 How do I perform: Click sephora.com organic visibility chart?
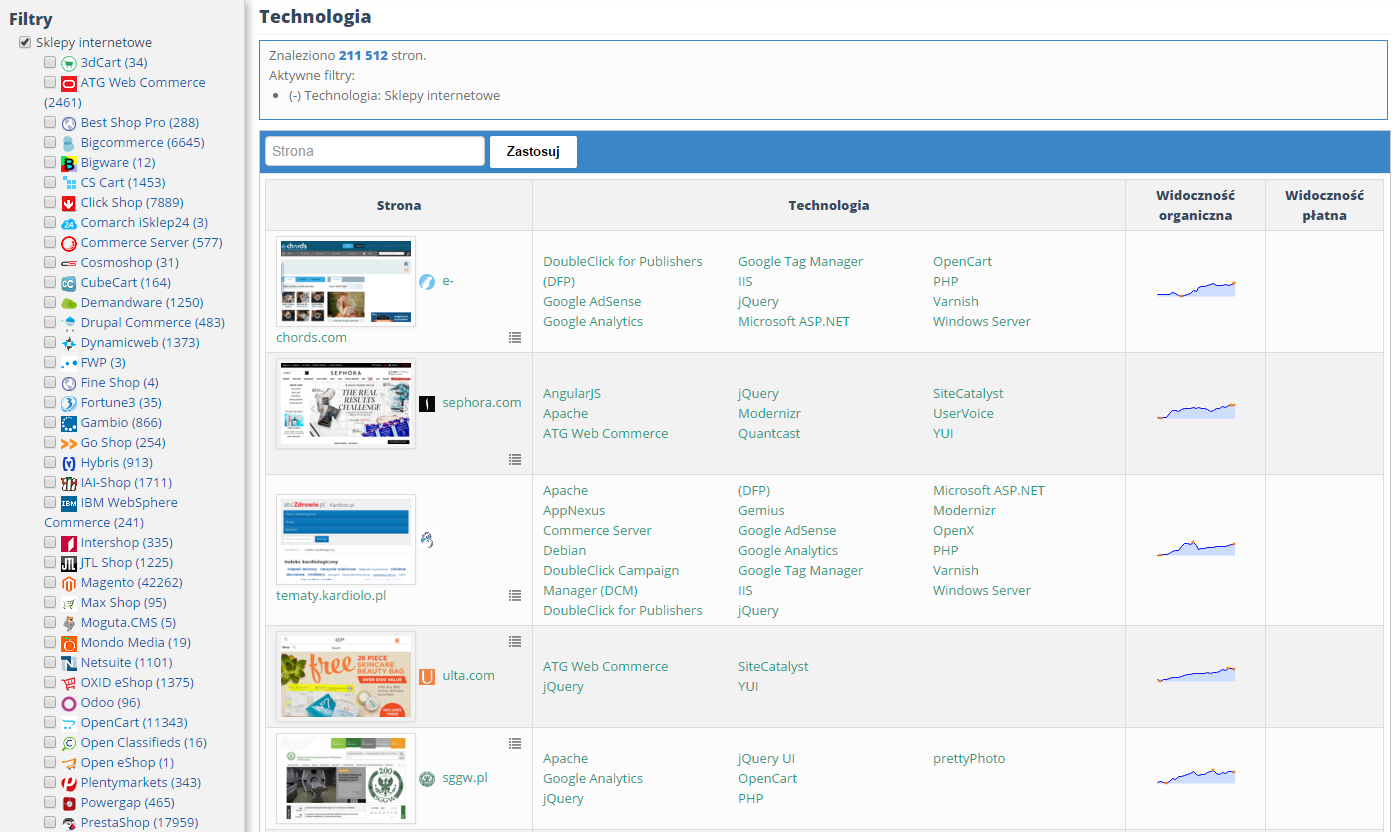pos(1196,412)
